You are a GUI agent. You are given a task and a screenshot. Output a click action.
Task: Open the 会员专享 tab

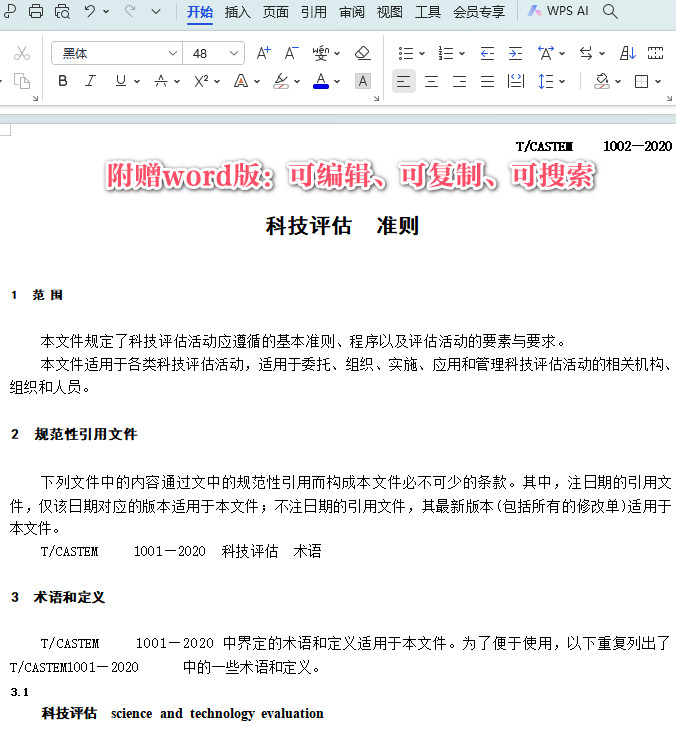pyautogui.click(x=479, y=12)
